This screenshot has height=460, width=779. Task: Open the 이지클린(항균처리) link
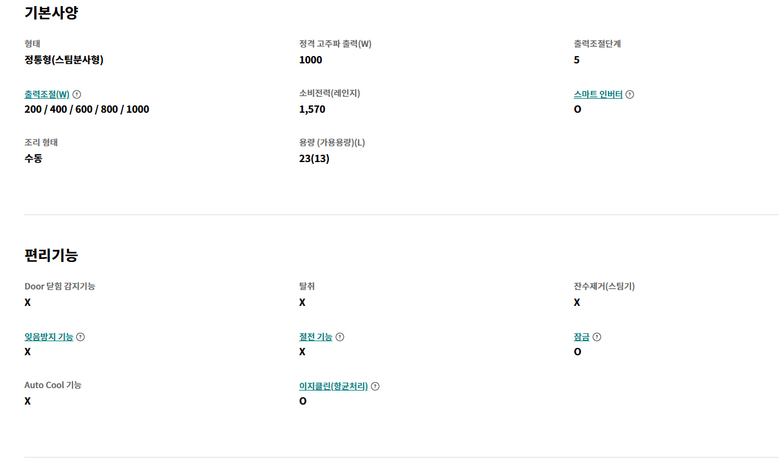333,386
